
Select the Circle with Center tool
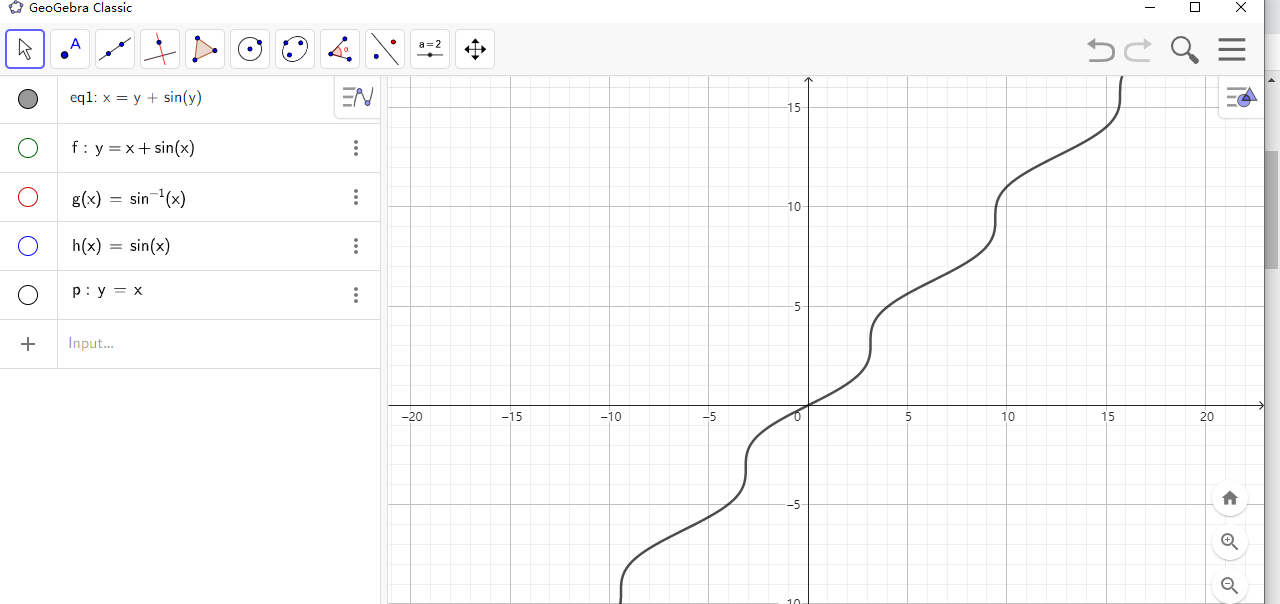point(249,48)
